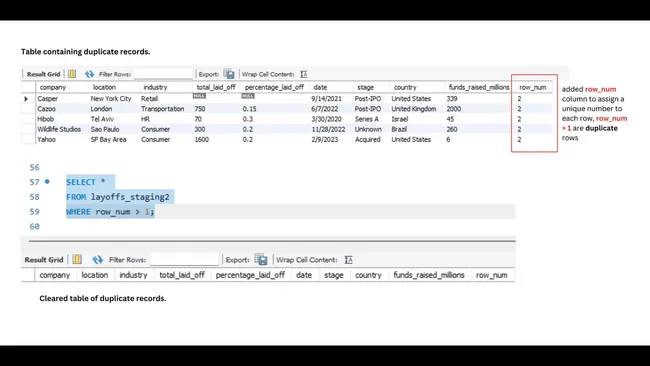Sort by total_laid_off column in upper grid

[x=216, y=87]
